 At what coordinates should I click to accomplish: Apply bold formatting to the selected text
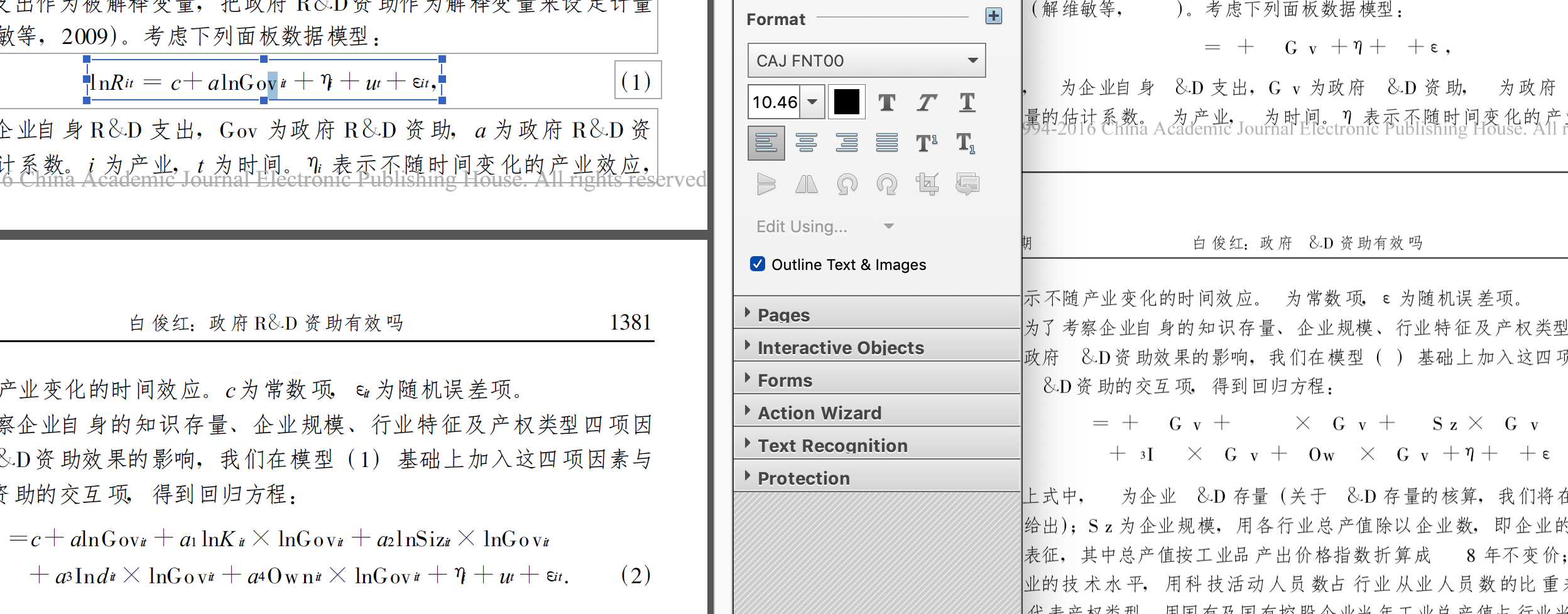coord(887,102)
